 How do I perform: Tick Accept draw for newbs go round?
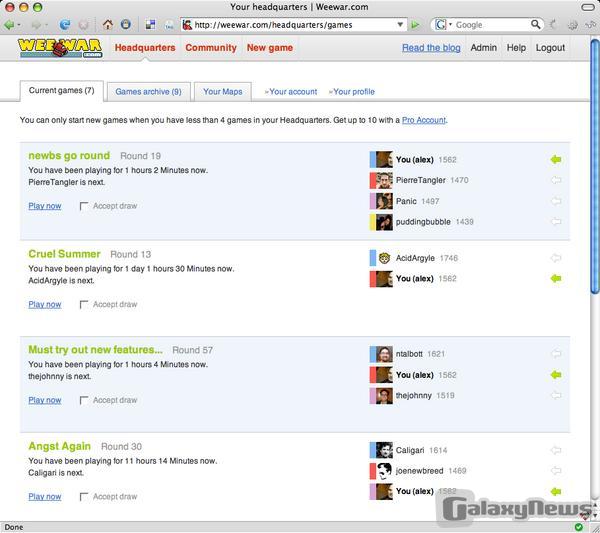(84, 206)
